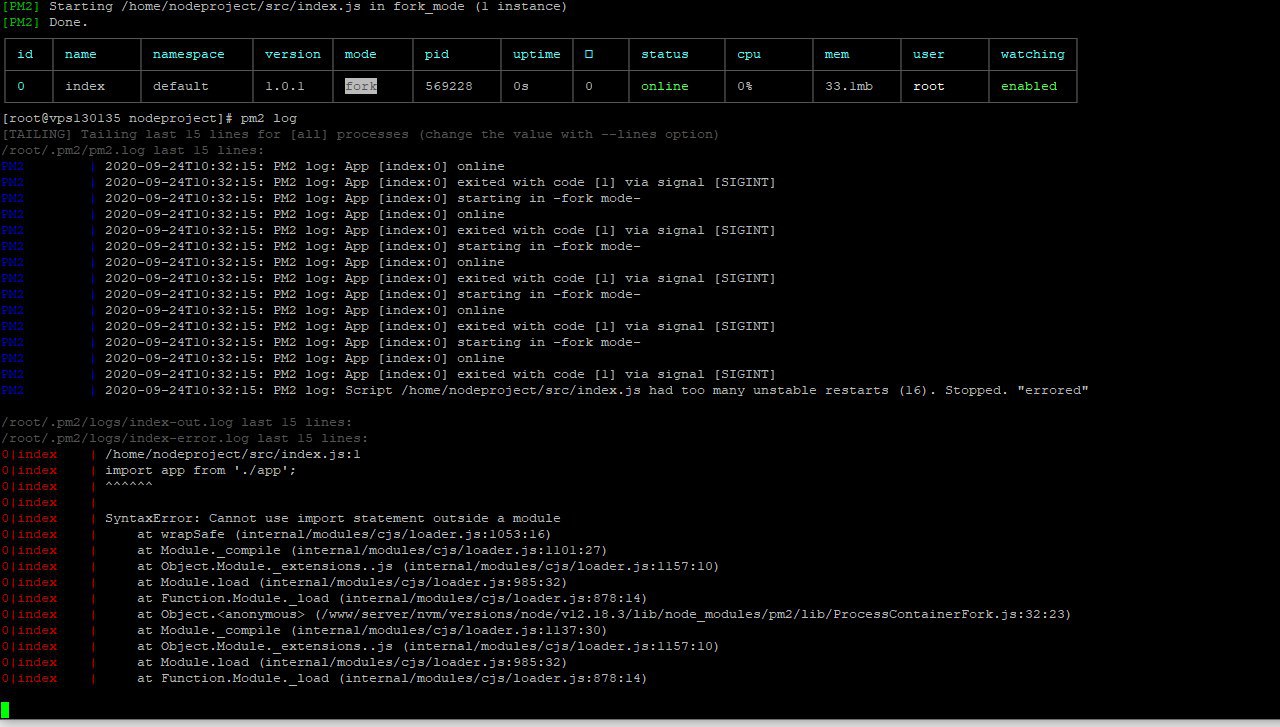Click the 'enabled' watching cell
This screenshot has width=1280, height=727.
click(x=1029, y=86)
